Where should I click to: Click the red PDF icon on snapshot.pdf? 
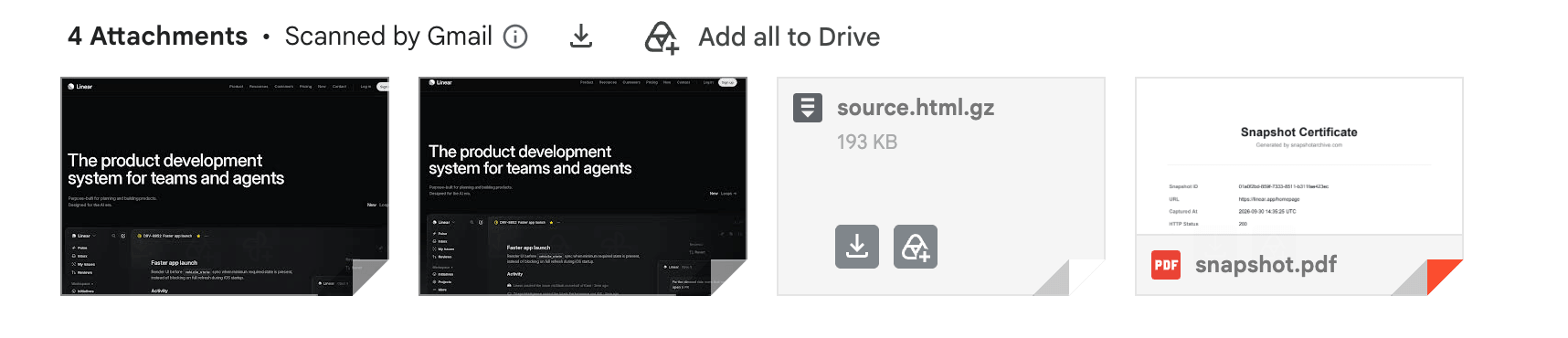coord(1166,265)
